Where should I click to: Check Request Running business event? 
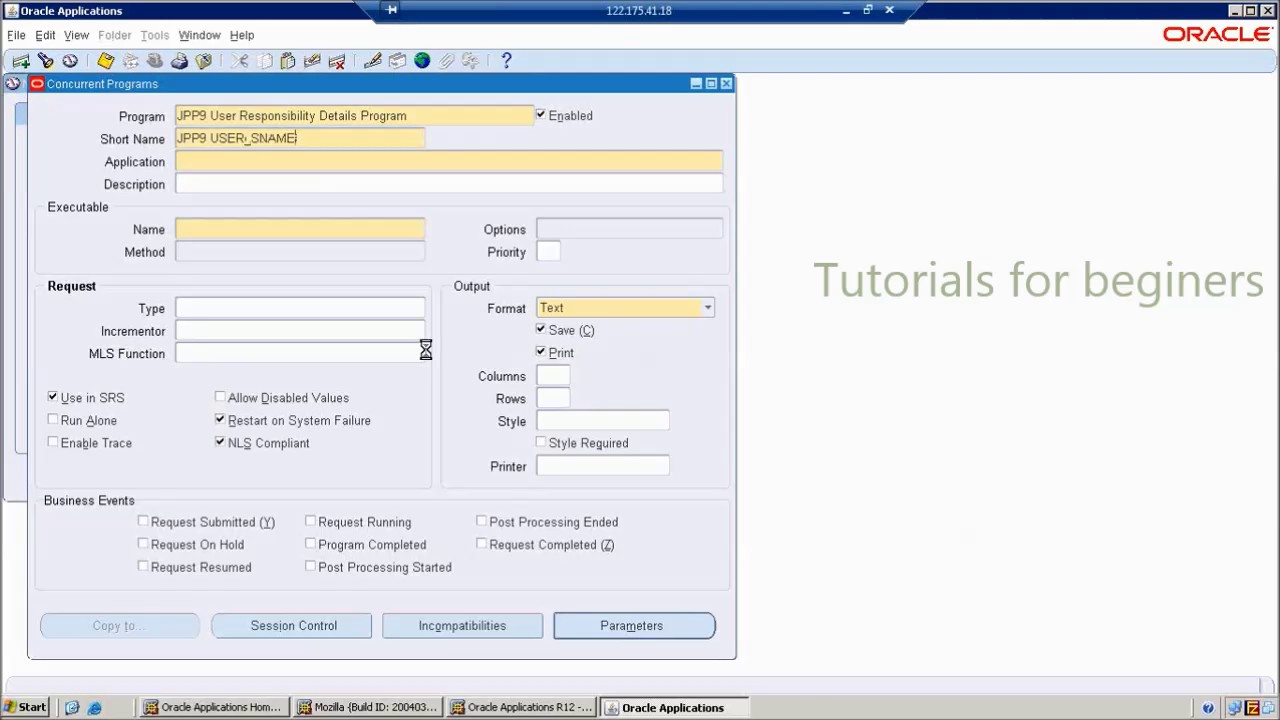[x=310, y=521]
